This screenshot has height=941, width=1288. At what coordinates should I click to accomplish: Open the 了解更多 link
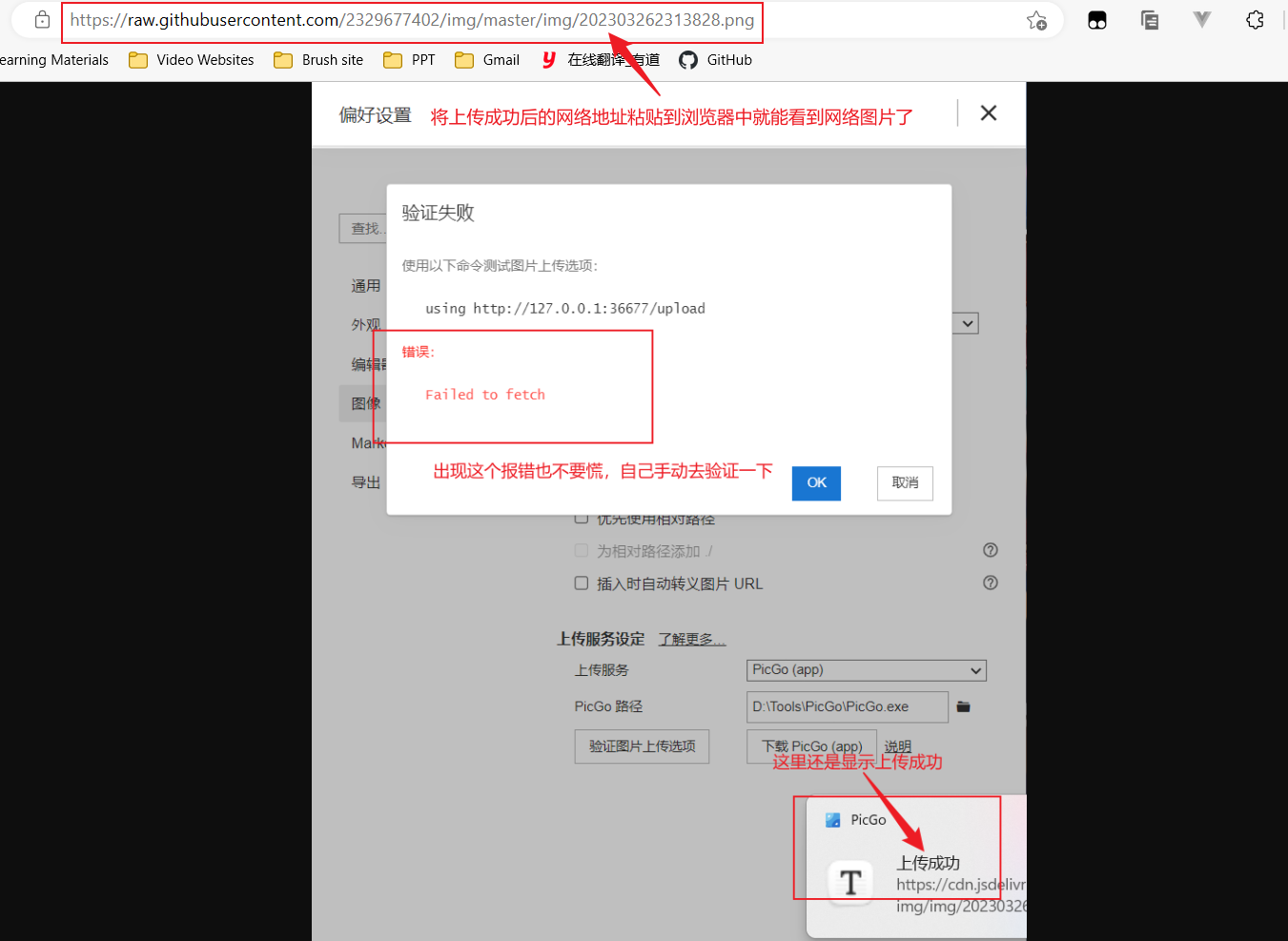pyautogui.click(x=692, y=640)
